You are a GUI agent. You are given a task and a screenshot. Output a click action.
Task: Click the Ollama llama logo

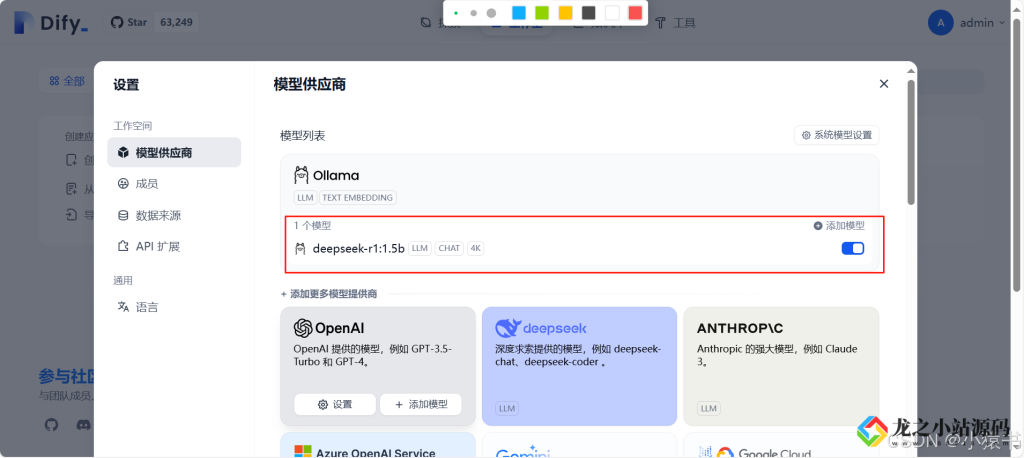point(301,175)
